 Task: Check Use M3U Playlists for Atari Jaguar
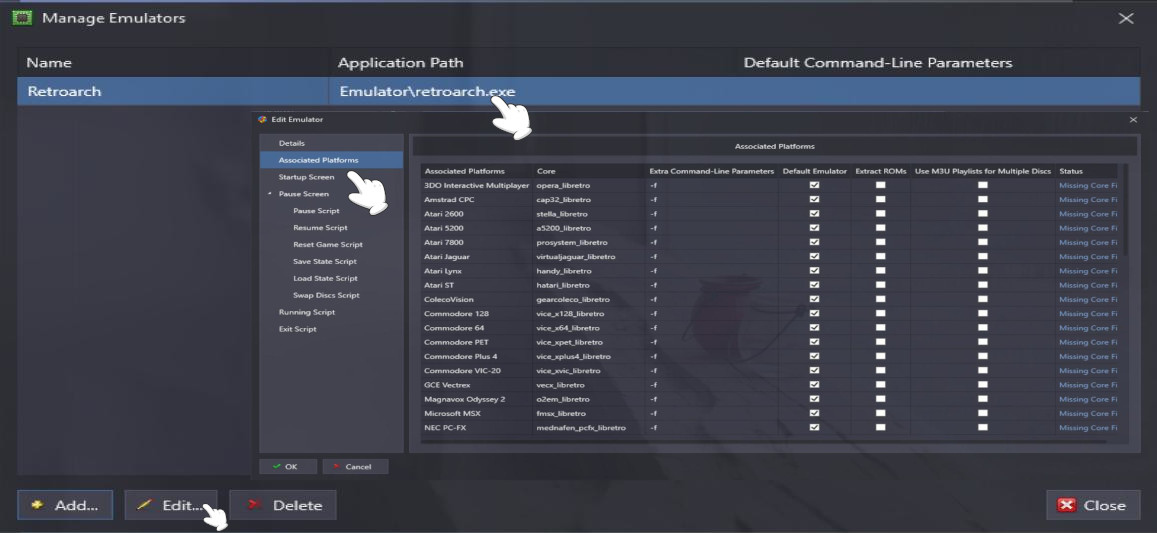tap(983, 257)
